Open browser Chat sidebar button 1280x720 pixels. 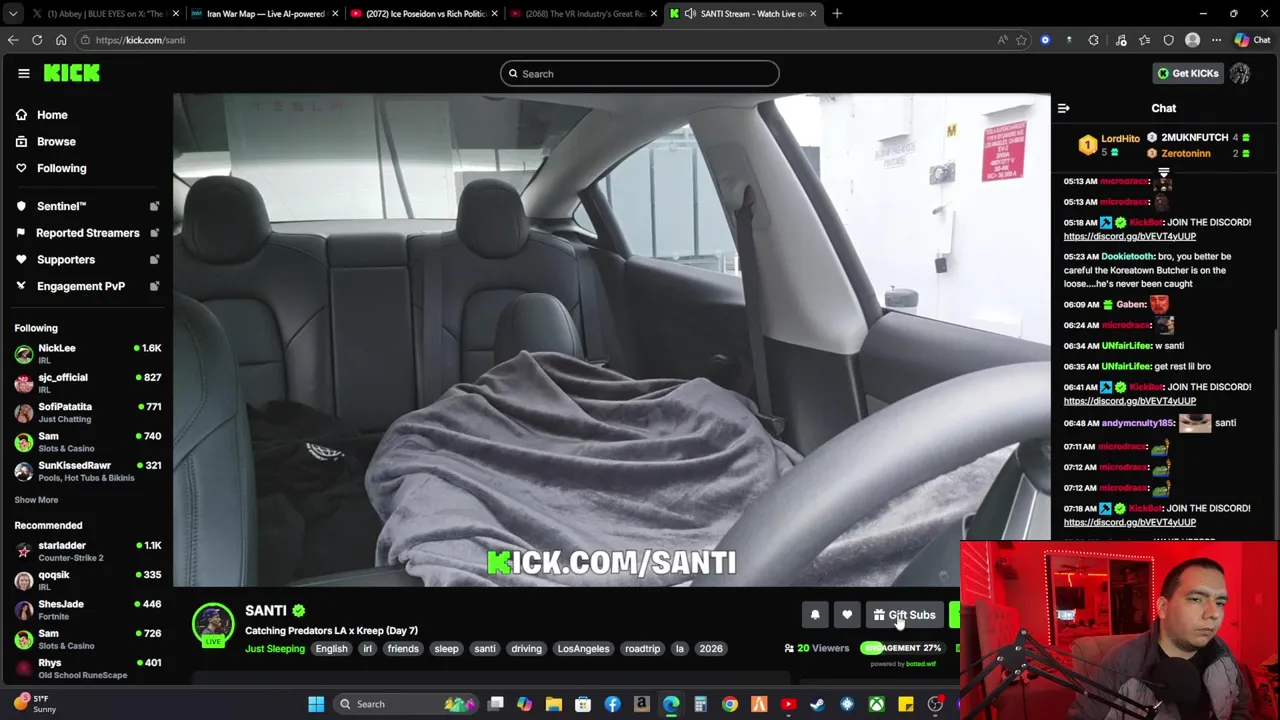1253,40
